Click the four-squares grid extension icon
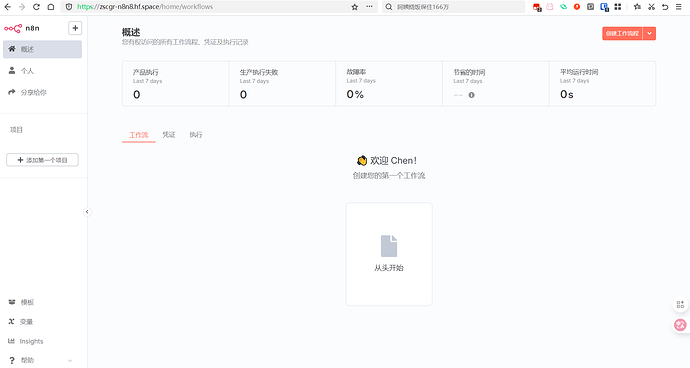The image size is (690, 368). click(x=618, y=7)
